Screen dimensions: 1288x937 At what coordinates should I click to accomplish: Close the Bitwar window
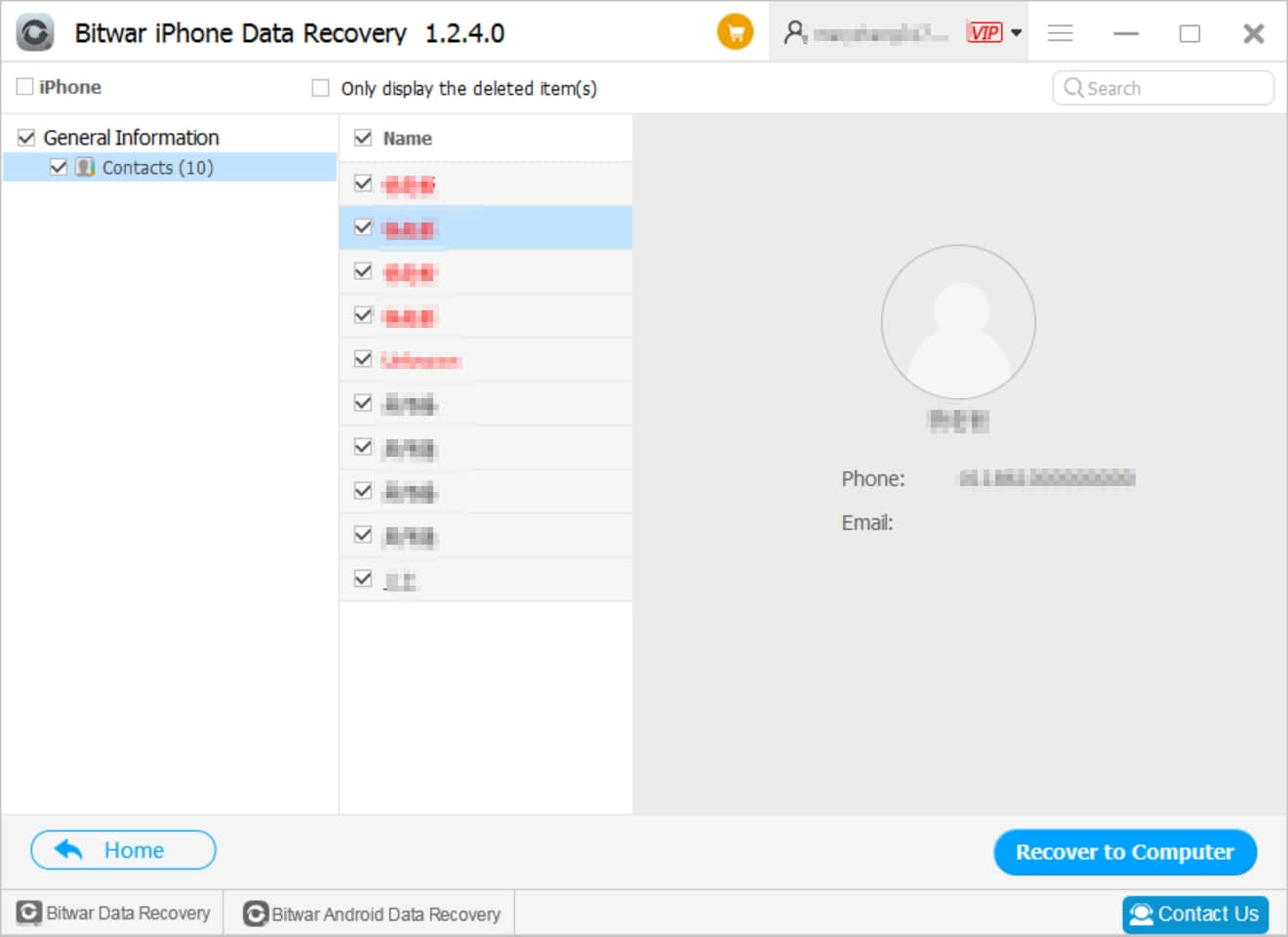(x=1254, y=33)
